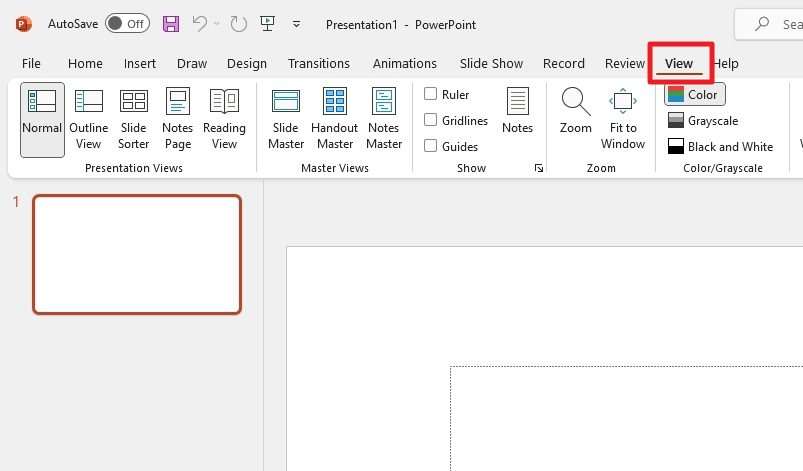Open the Handout Master view
The height and width of the screenshot is (471, 803).
pyautogui.click(x=334, y=120)
